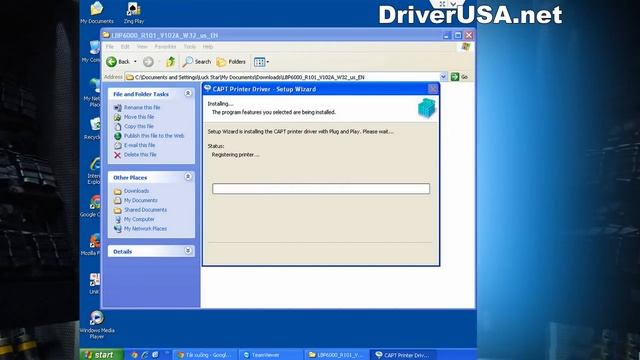Open the File menu in Explorer
This screenshot has height=360, width=640.
(x=110, y=47)
